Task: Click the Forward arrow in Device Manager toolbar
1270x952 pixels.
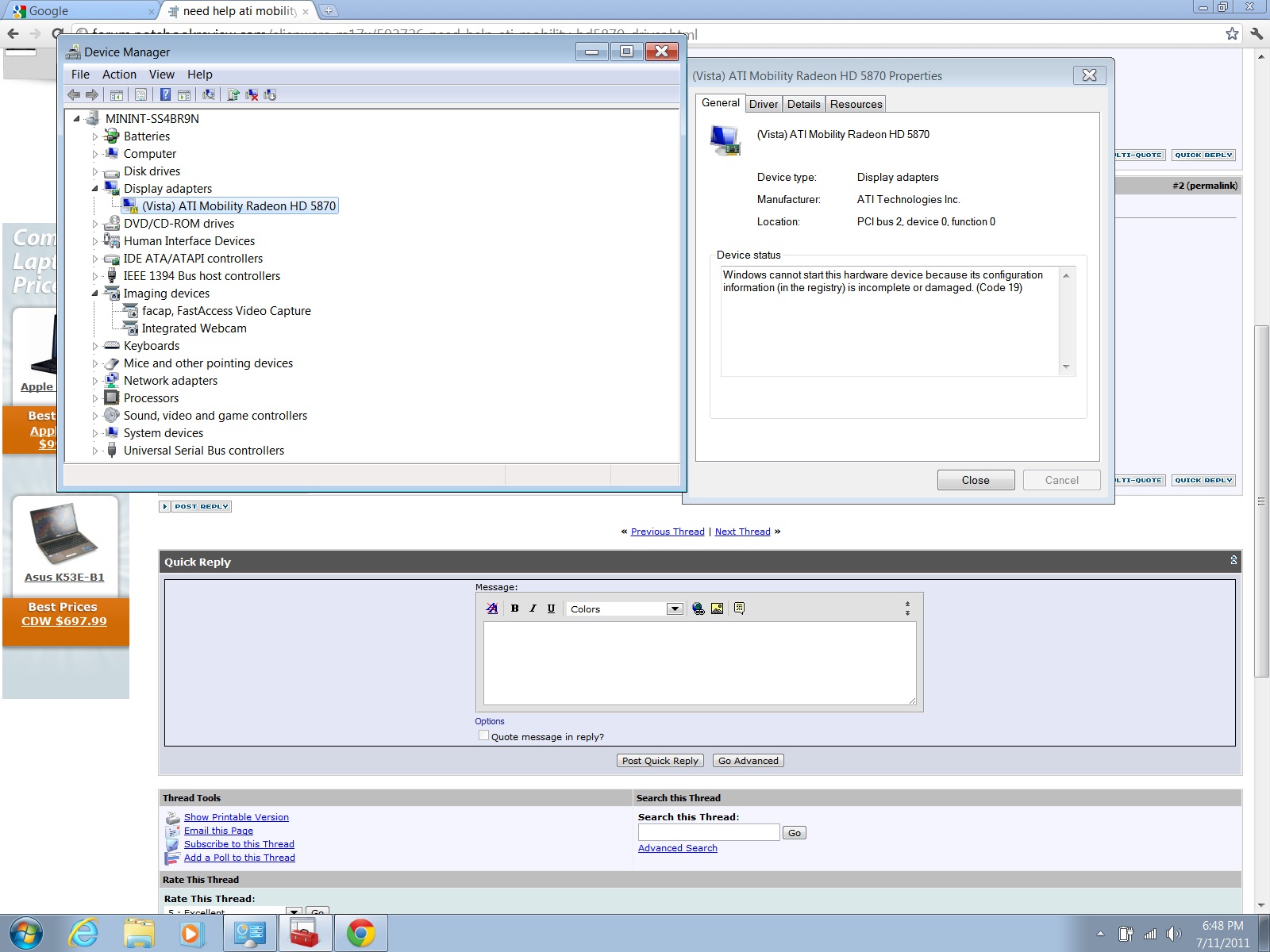Action: click(92, 95)
